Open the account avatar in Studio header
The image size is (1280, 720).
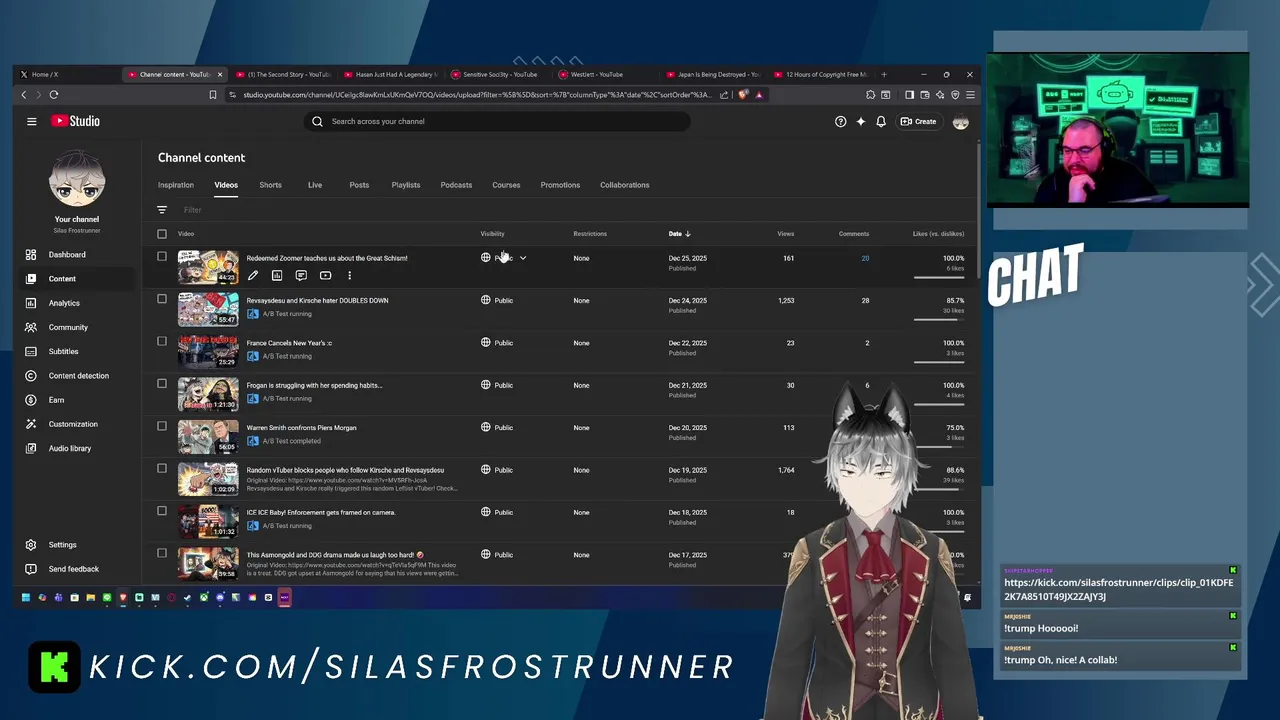960,121
